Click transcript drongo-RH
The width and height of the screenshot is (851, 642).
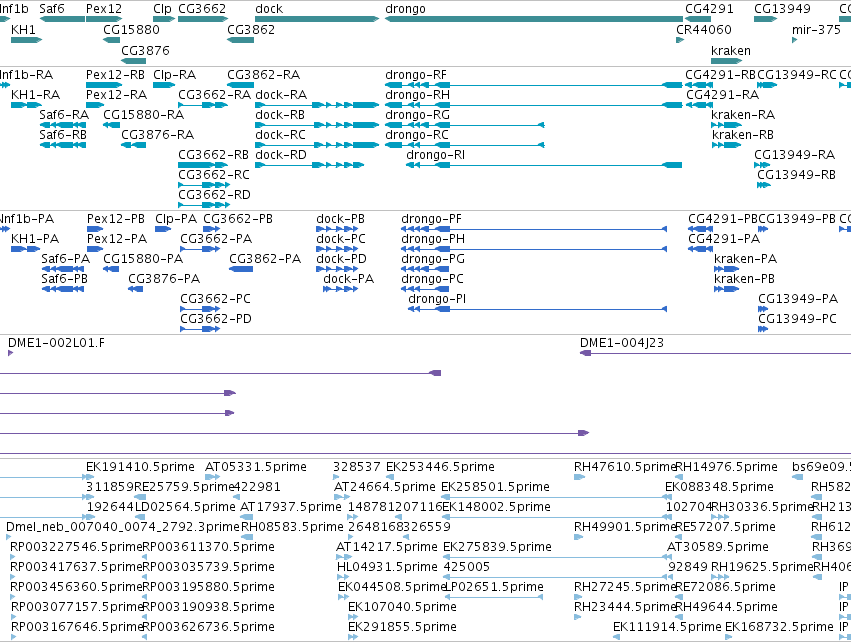[x=417, y=95]
